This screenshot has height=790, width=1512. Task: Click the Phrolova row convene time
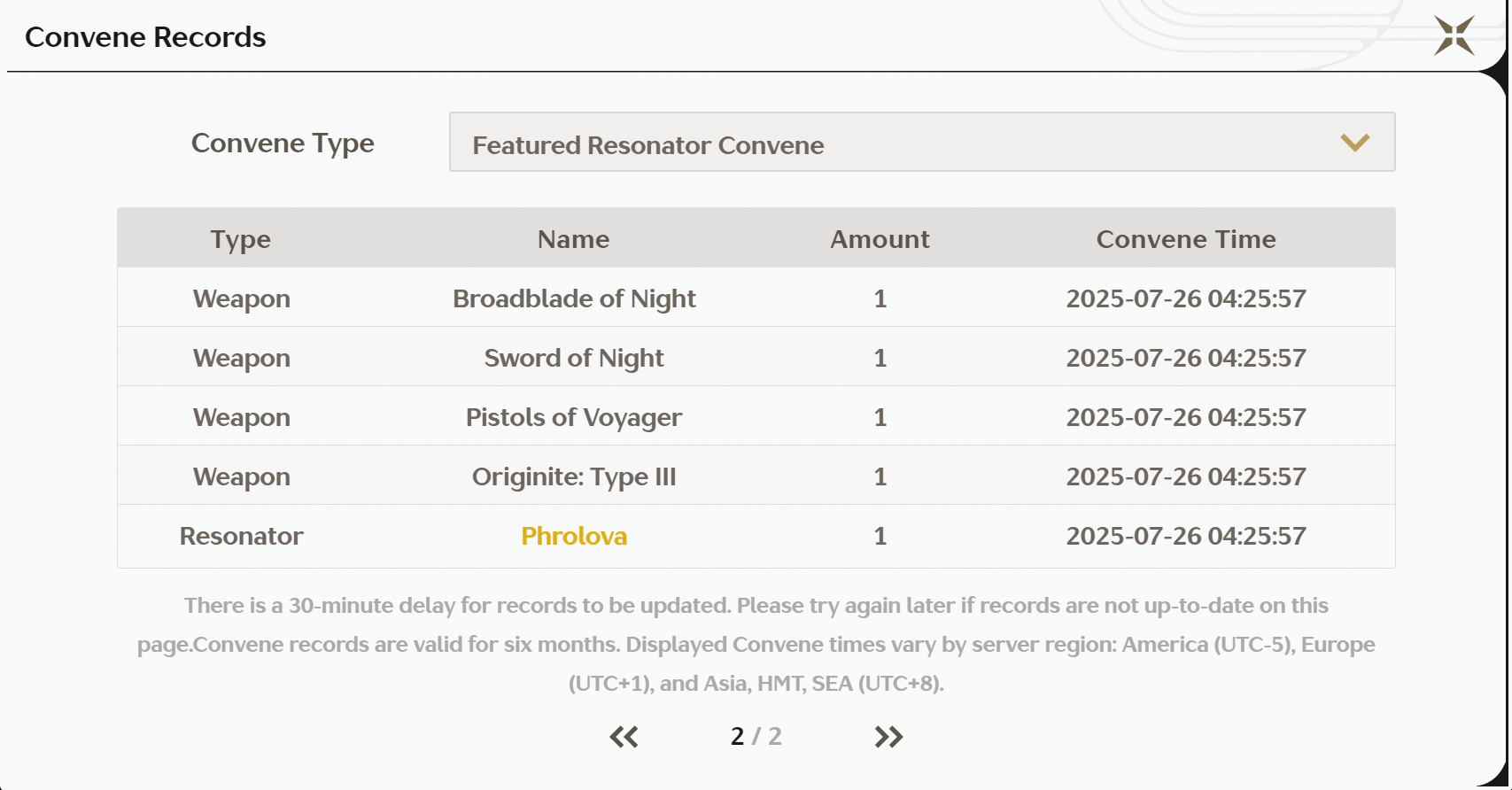(x=1186, y=536)
